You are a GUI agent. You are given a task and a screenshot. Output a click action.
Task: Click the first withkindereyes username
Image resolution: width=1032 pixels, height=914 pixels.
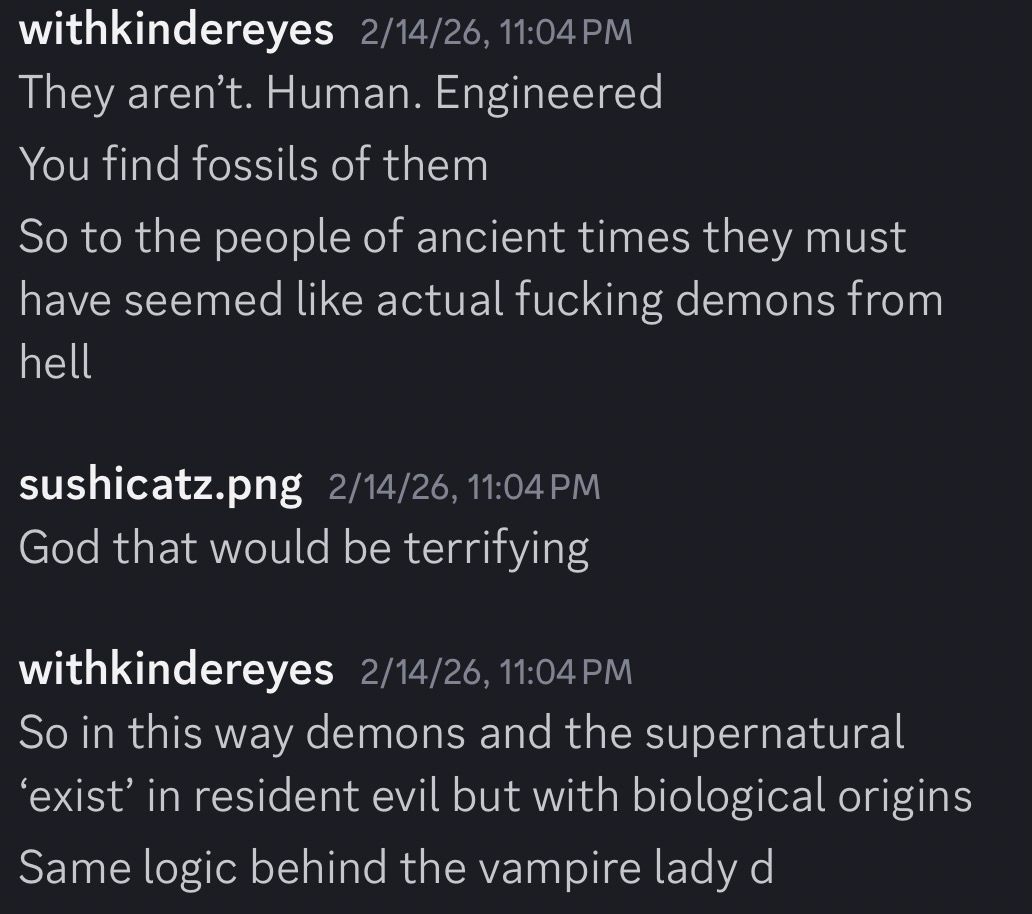click(x=176, y=30)
